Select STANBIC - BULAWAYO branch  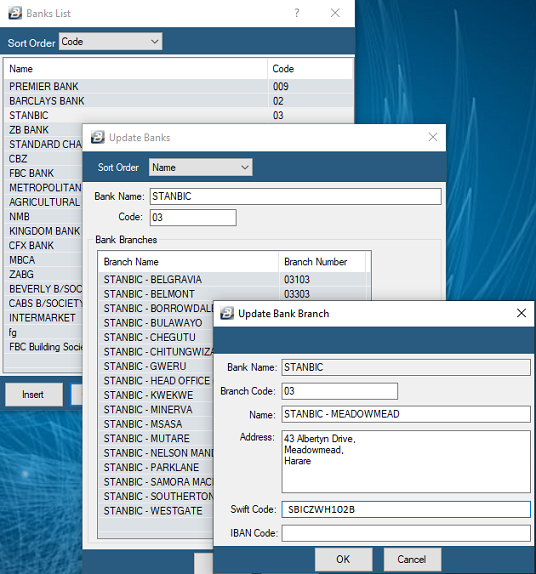pyautogui.click(x=156, y=323)
